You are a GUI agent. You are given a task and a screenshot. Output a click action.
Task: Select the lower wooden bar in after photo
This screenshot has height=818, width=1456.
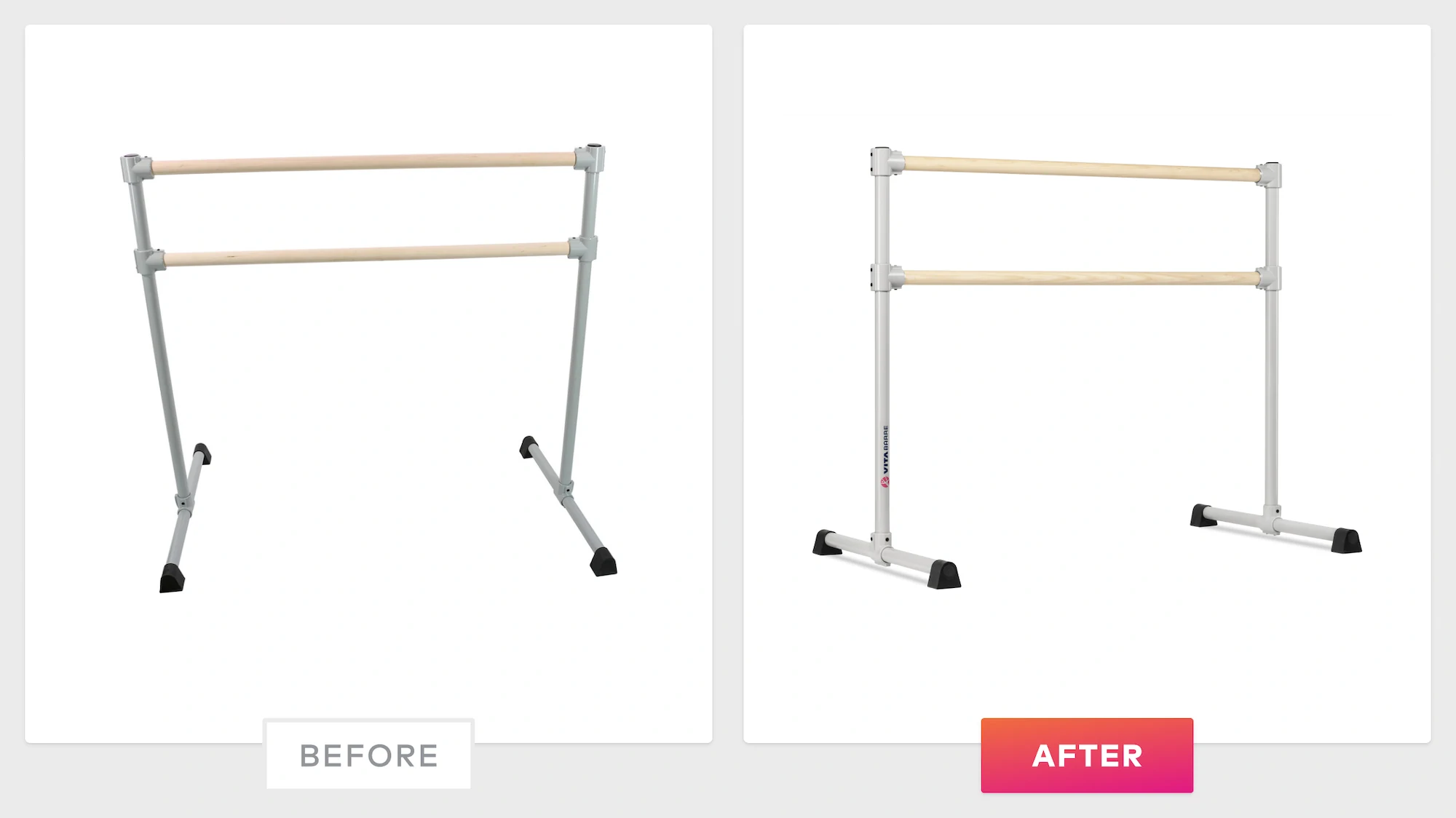pyautogui.click(x=1082, y=277)
